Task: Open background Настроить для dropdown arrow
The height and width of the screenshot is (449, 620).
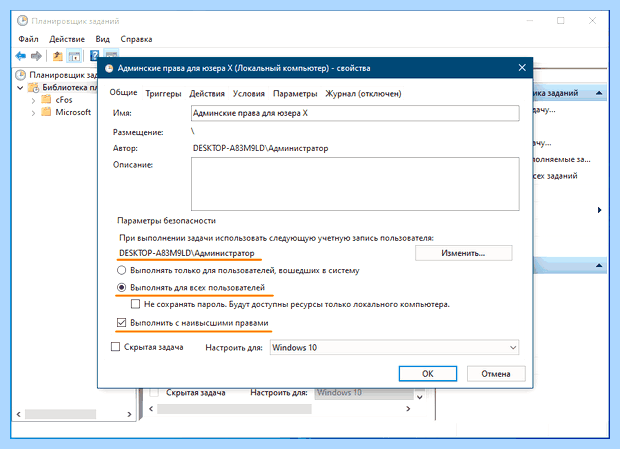Action: pyautogui.click(x=420, y=396)
